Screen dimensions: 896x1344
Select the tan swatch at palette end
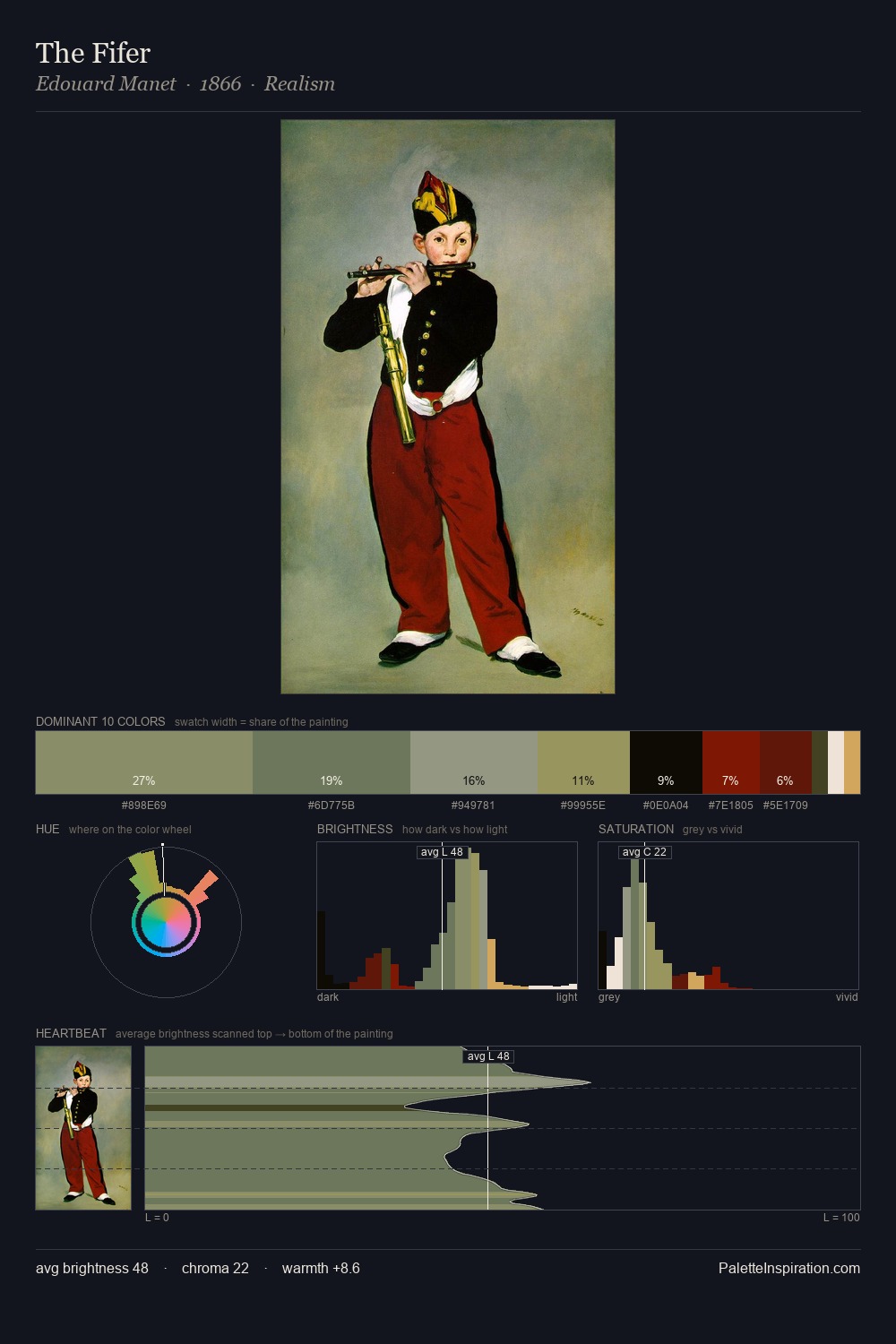tap(852, 762)
